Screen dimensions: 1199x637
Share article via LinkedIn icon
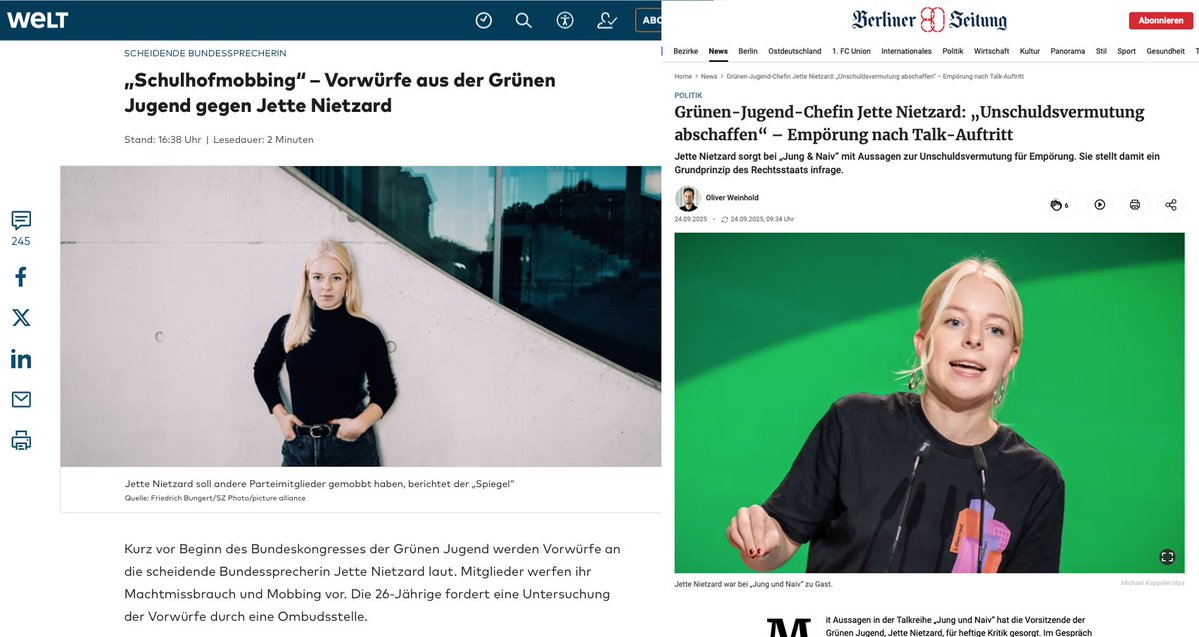[x=21, y=359]
